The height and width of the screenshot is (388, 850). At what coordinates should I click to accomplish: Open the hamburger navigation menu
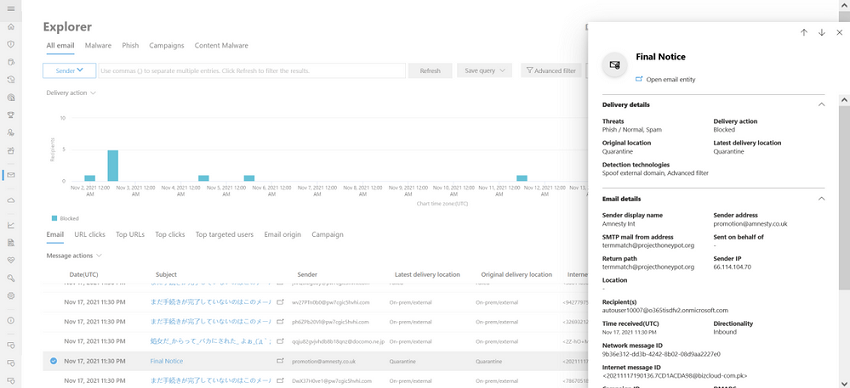coord(11,9)
